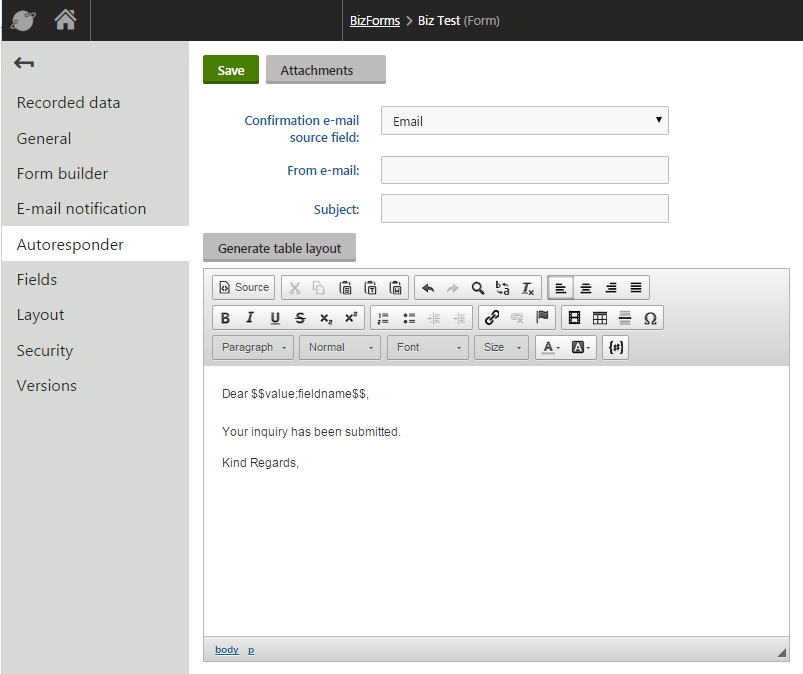The width and height of the screenshot is (803, 674).
Task: Switch to the Form builder tab
Action: pos(62,174)
